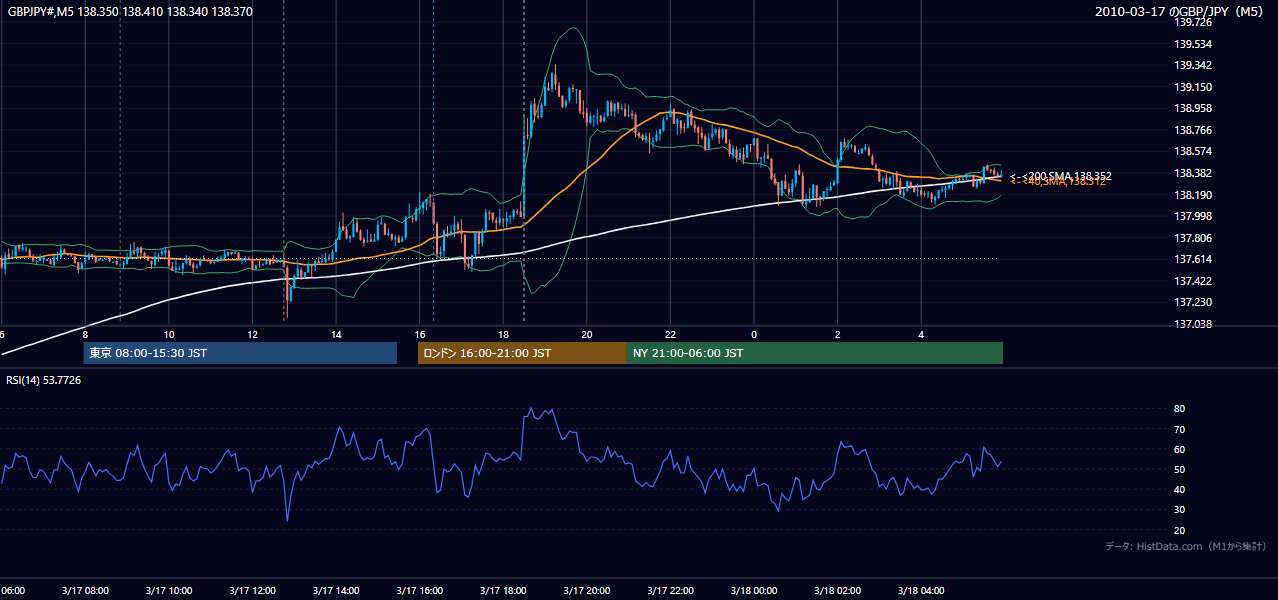This screenshot has height=600, width=1278.
Task: Click price axis label 138.382
Action: pyautogui.click(x=1193, y=173)
